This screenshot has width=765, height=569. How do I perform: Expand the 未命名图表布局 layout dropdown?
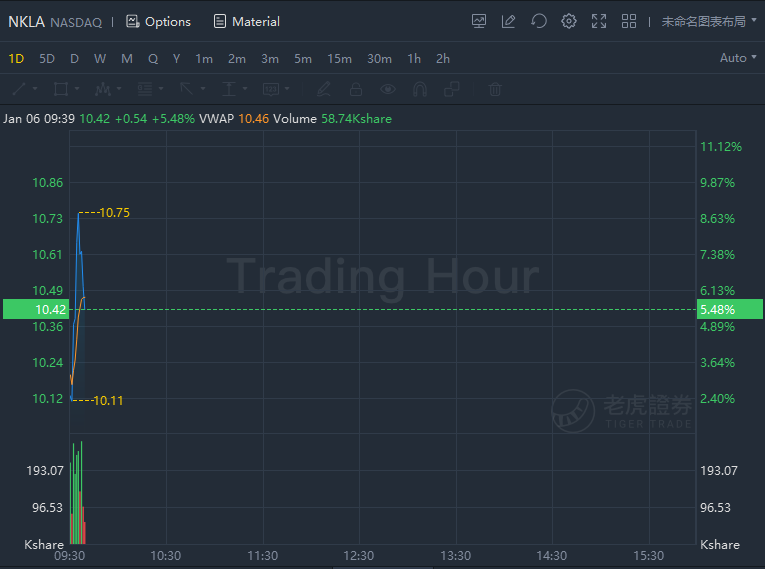coord(709,21)
